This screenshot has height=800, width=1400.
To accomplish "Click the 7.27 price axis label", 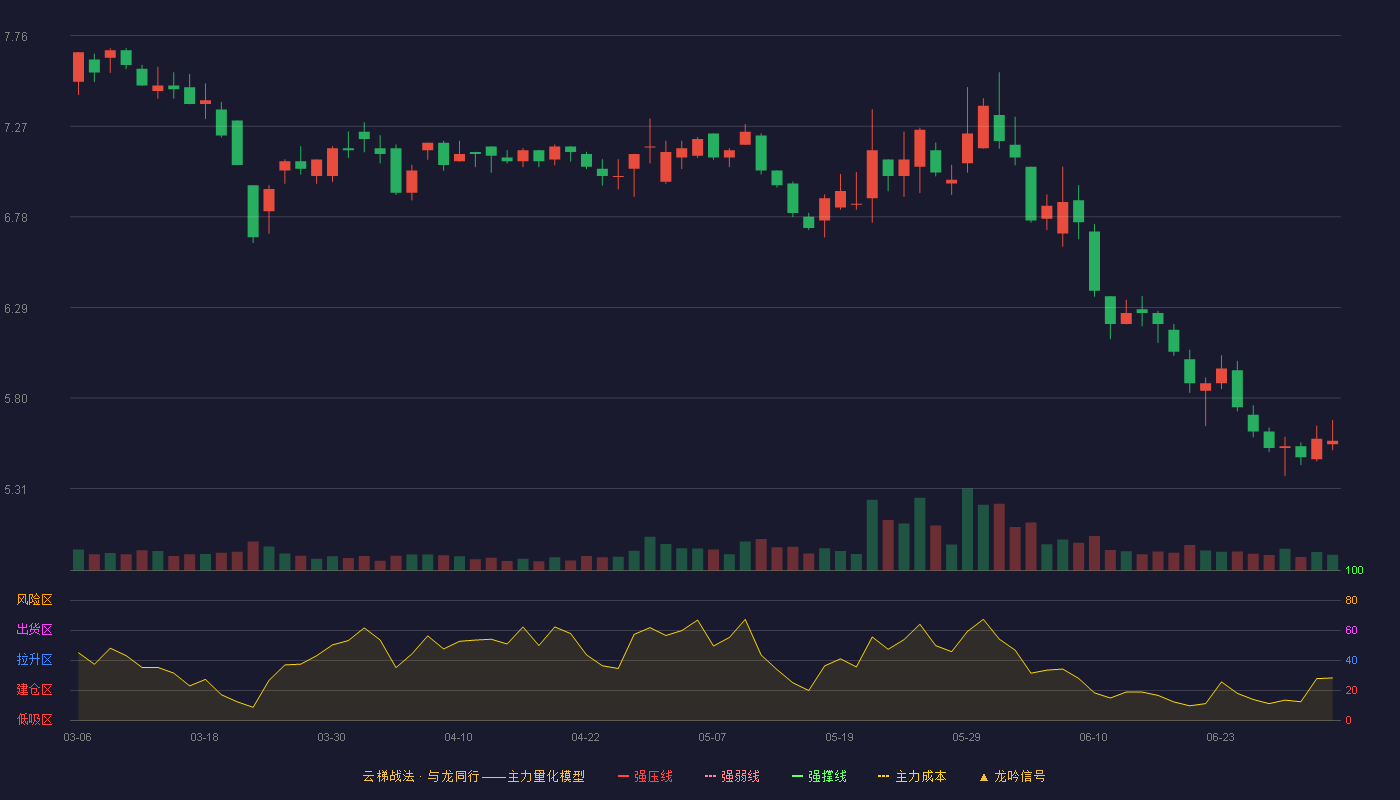I will tap(16, 127).
